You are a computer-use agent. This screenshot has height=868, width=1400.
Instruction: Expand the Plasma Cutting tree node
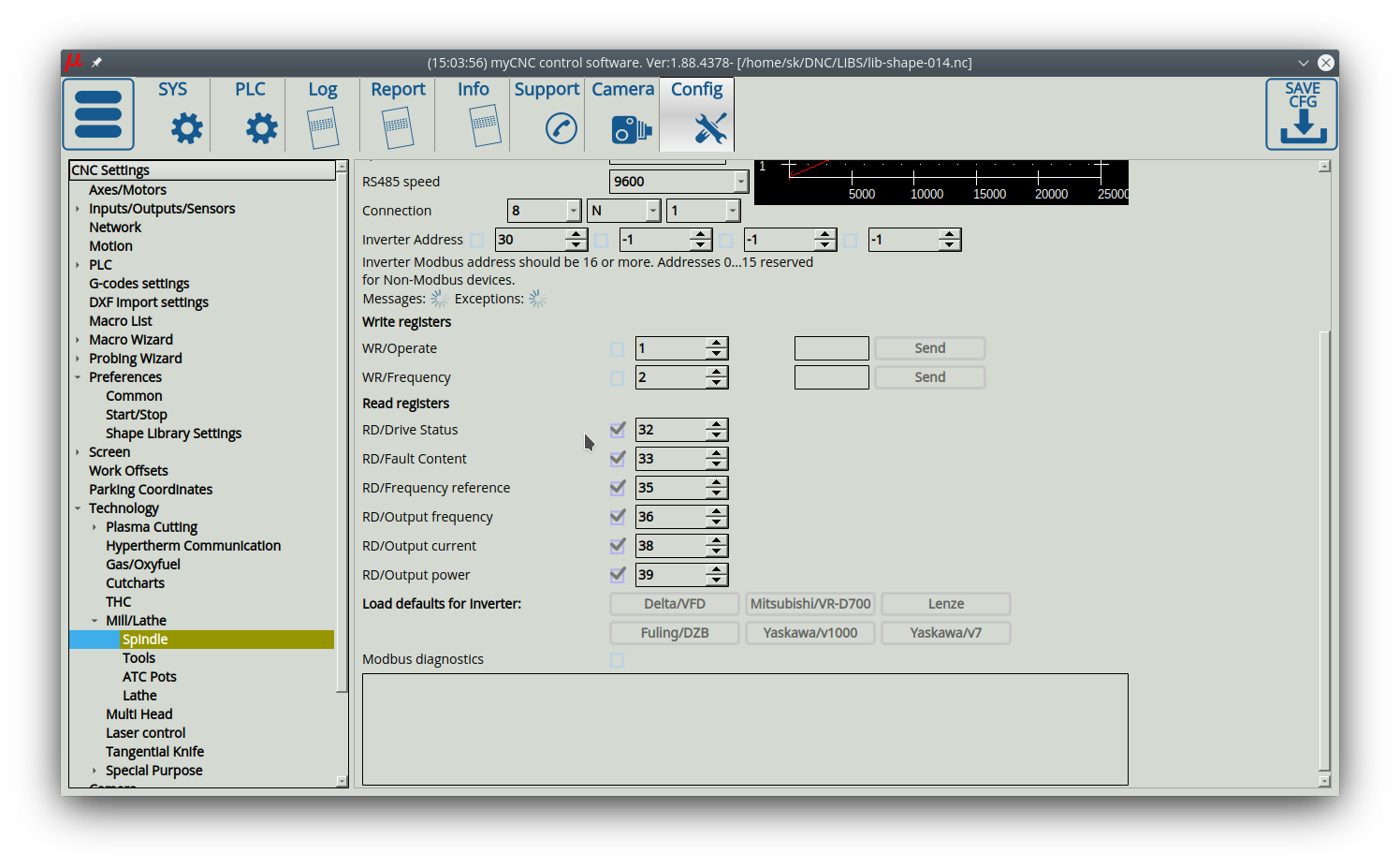[95, 527]
